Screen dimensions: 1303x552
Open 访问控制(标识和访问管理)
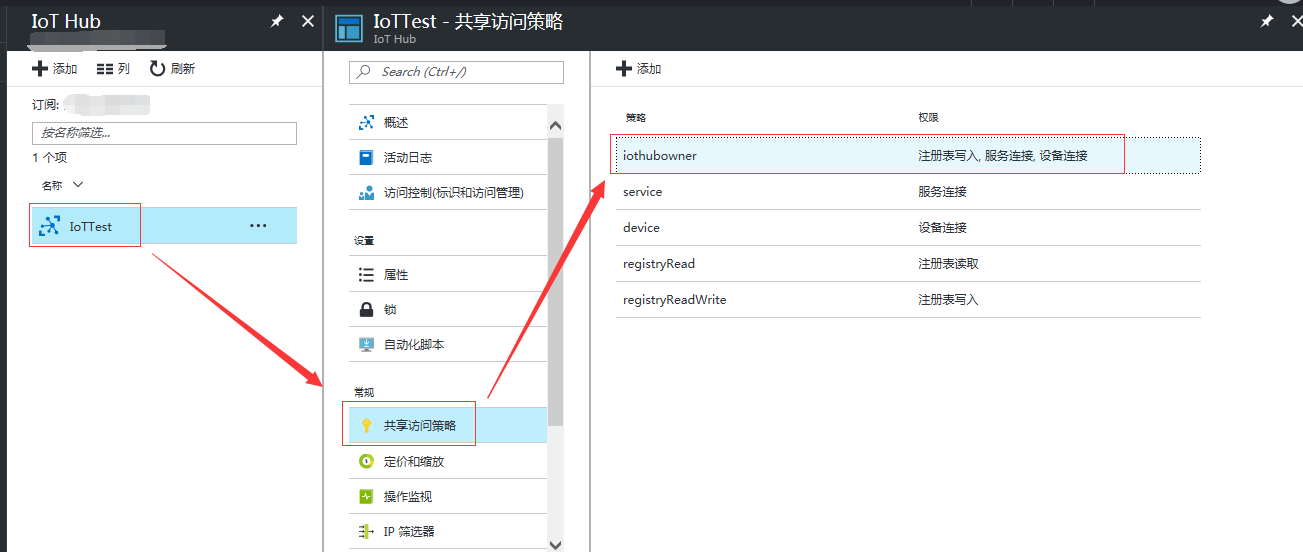[x=449, y=192]
